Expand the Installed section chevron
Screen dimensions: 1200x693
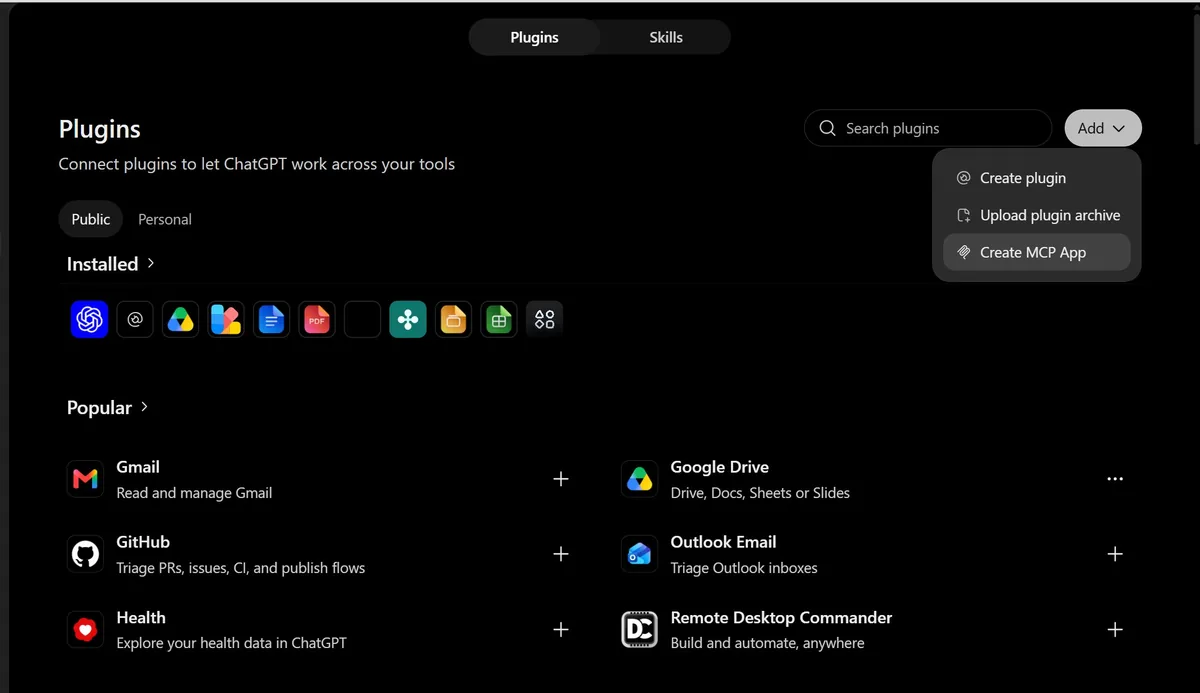pos(151,263)
